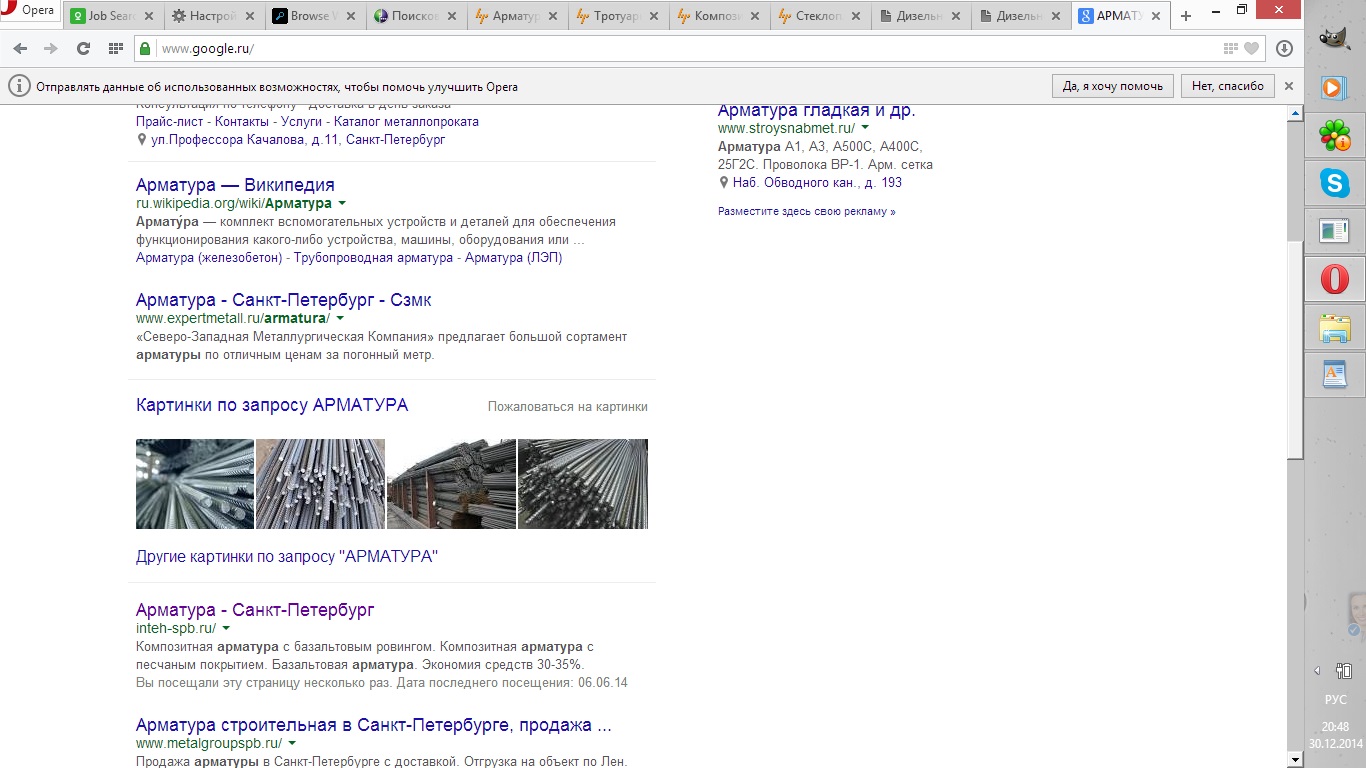The height and width of the screenshot is (768, 1366).
Task: Click the page vertical scrollbar thumb
Action: point(1295,350)
